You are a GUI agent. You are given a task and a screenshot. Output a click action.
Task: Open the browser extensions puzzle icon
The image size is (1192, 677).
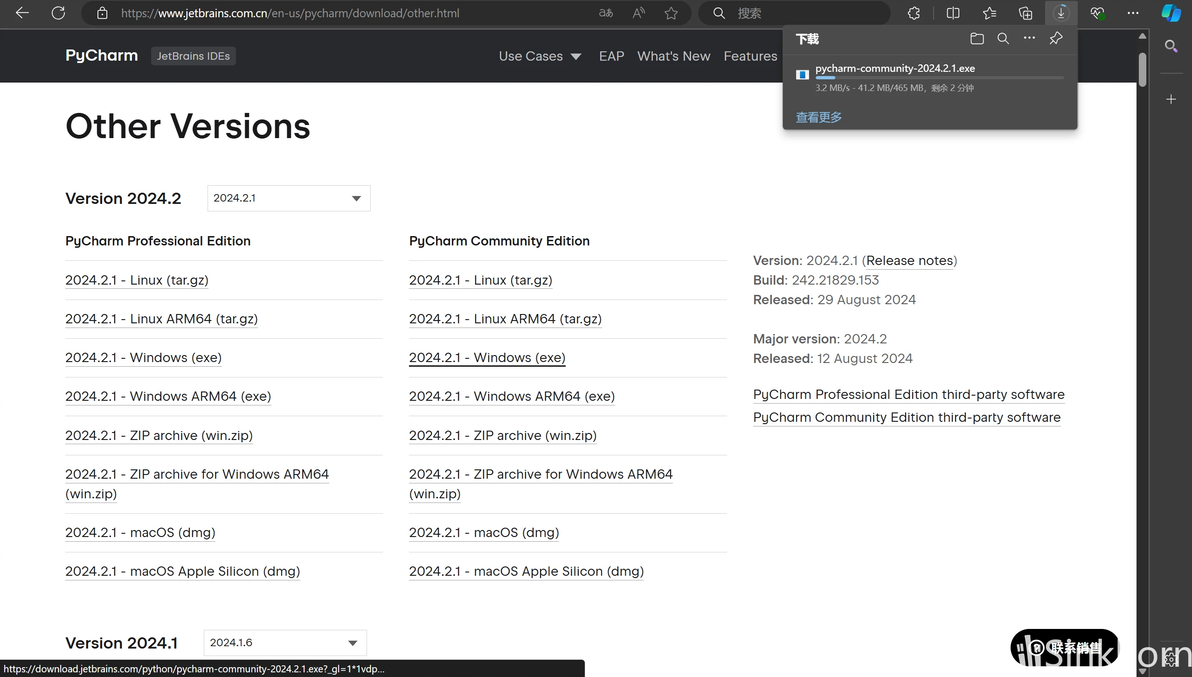click(x=914, y=13)
